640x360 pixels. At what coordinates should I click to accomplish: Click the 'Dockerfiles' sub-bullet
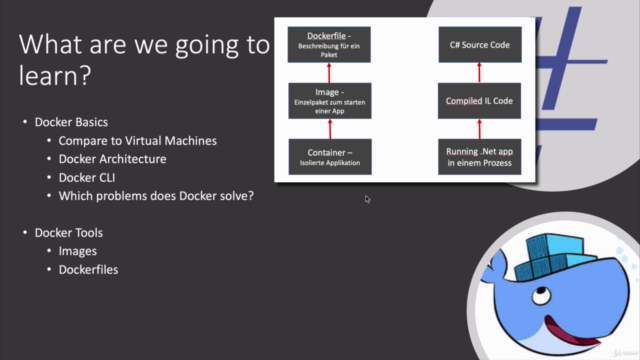[88, 270]
